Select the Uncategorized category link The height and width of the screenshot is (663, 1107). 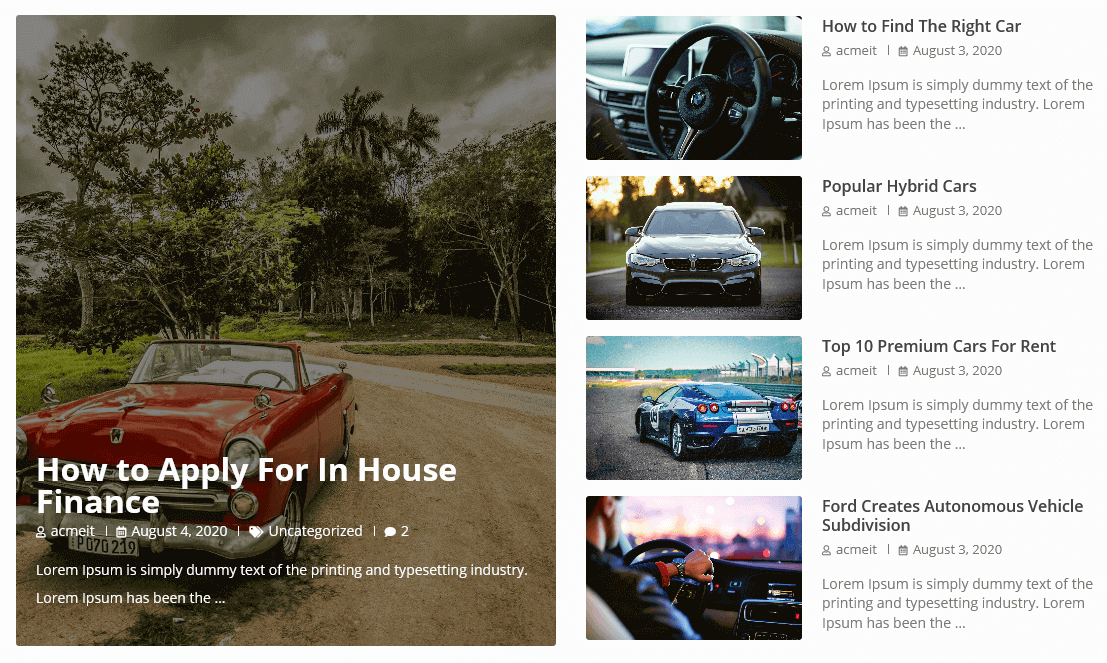315,531
